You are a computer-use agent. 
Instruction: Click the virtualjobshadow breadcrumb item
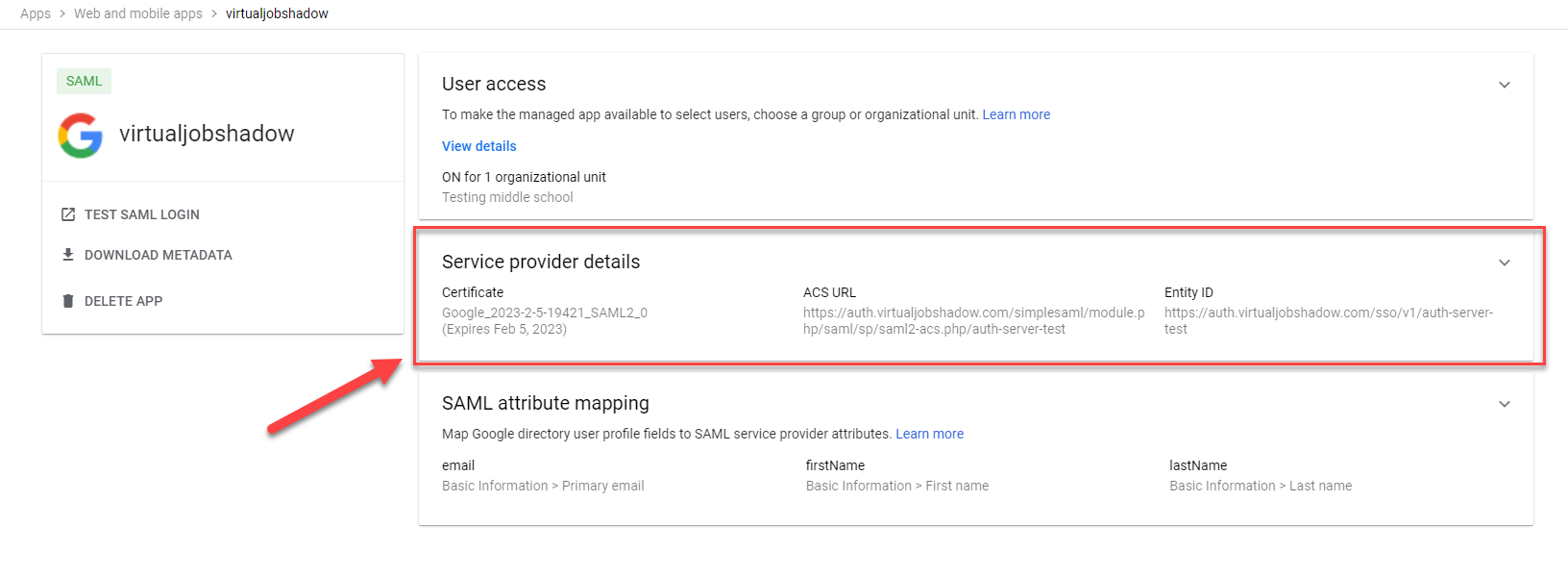(277, 13)
